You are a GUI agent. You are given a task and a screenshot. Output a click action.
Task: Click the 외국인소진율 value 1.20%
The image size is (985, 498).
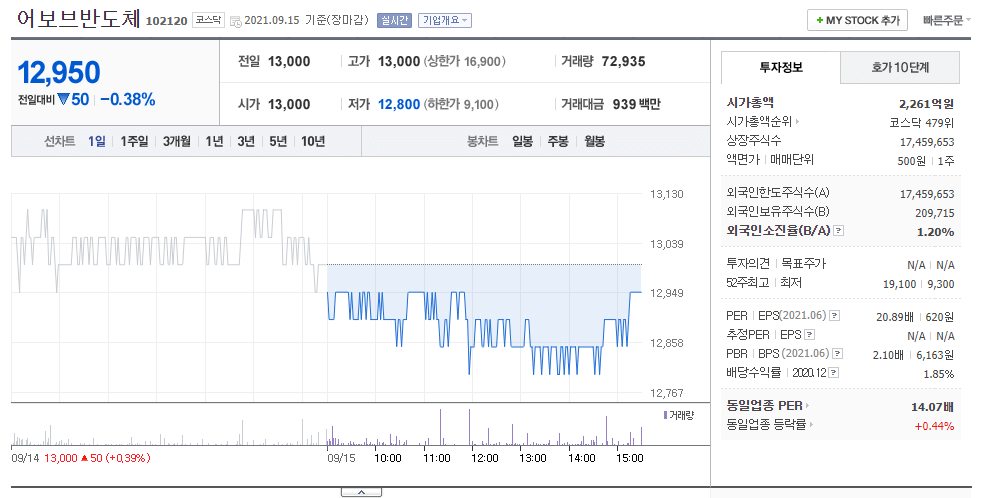pyautogui.click(x=935, y=232)
